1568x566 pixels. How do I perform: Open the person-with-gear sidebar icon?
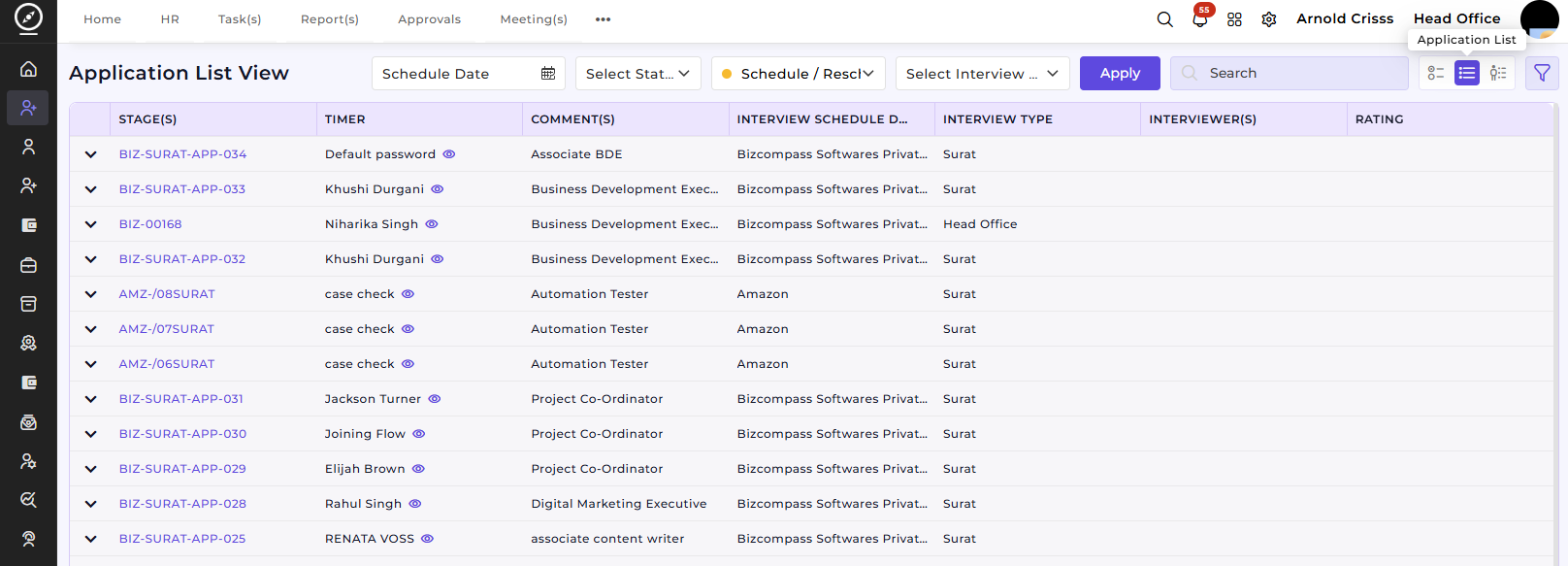28,461
